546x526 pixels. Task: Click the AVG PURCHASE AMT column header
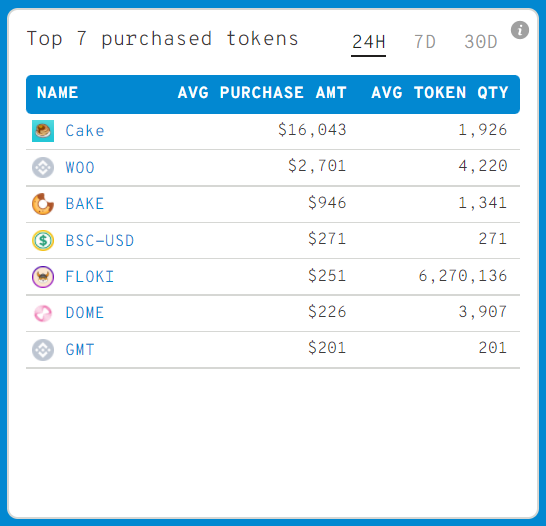click(262, 93)
